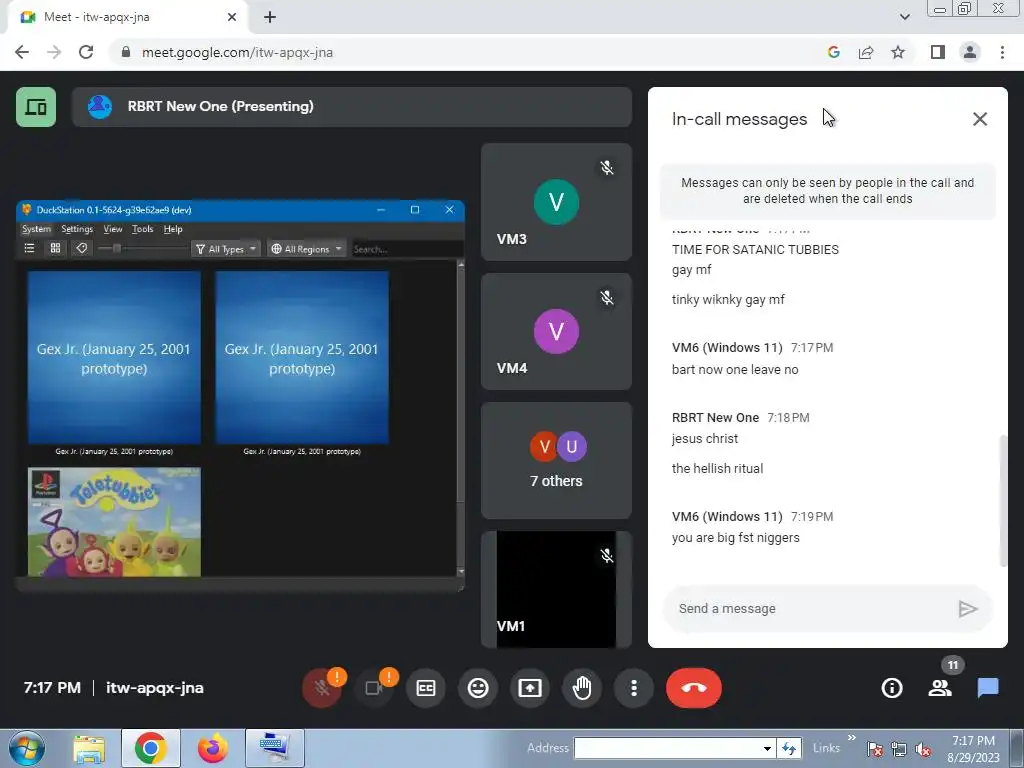The width and height of the screenshot is (1024, 768).
Task: Toggle the camera button in Meet
Action: click(x=374, y=688)
